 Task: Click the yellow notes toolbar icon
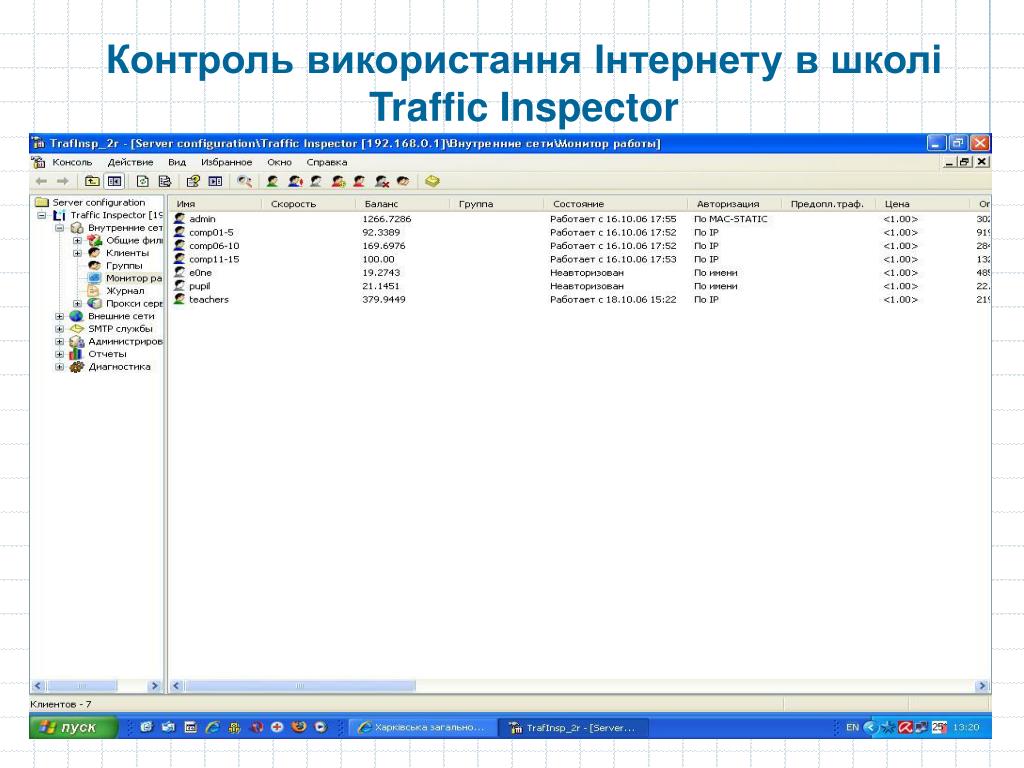(432, 182)
